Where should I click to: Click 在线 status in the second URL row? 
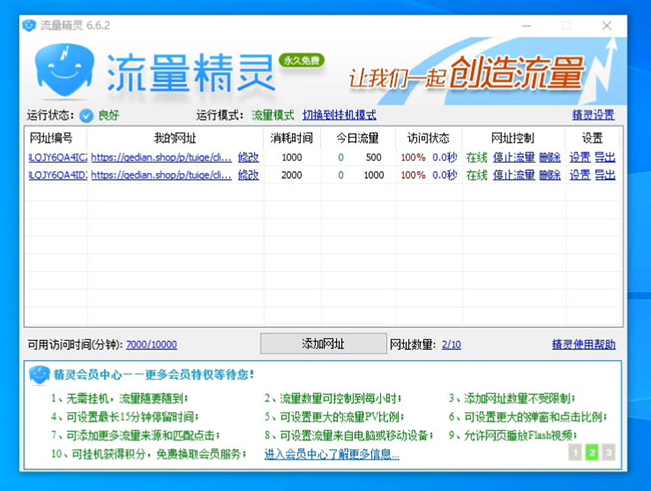click(x=477, y=175)
